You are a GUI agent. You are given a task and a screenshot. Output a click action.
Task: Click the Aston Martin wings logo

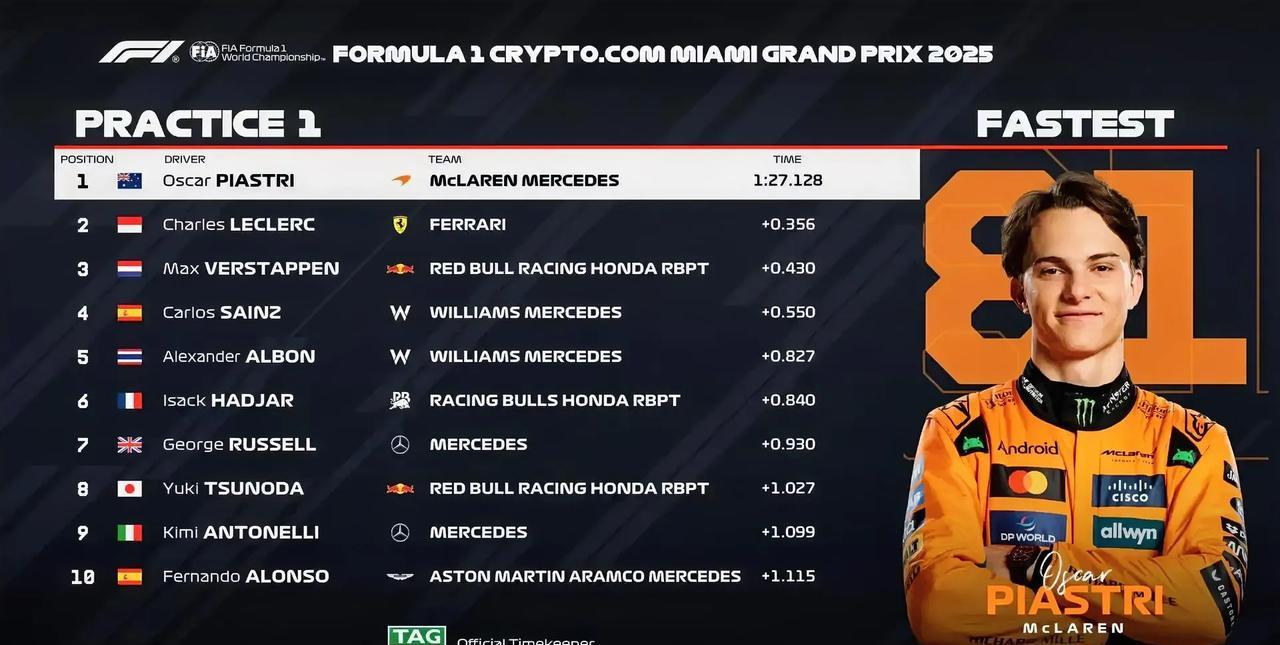coord(400,576)
